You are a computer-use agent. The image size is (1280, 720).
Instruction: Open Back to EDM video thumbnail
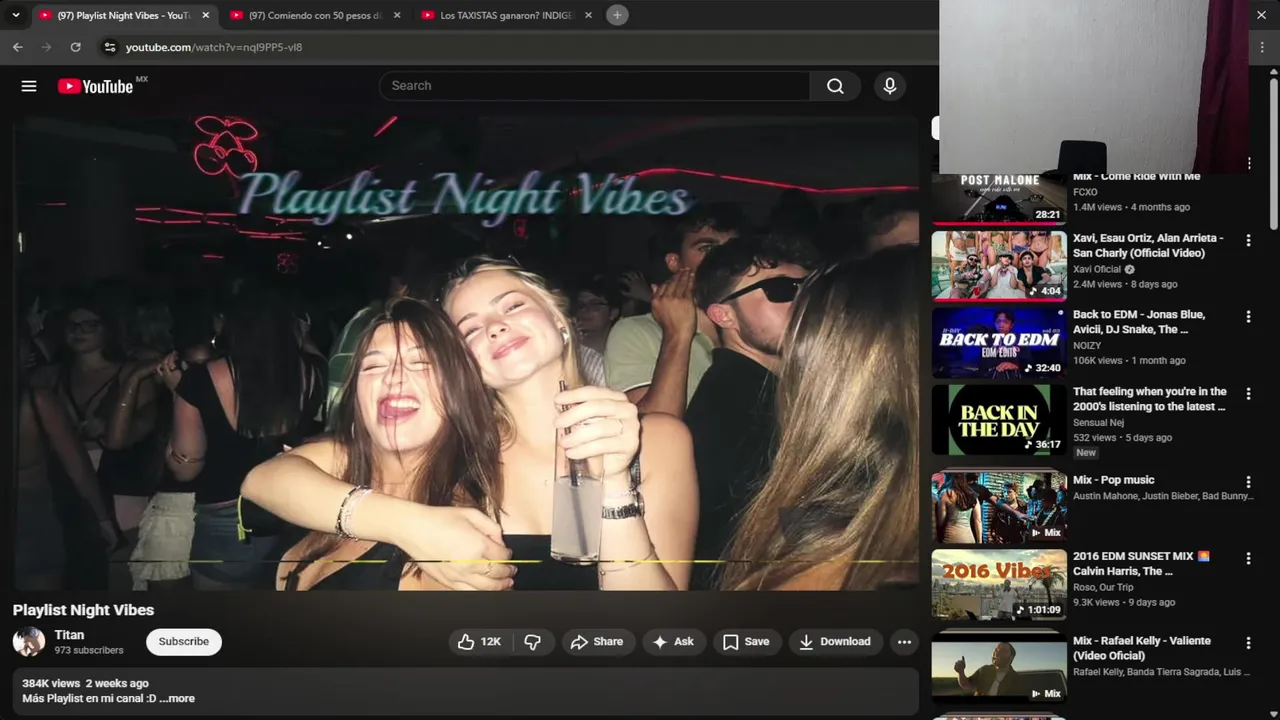coord(999,342)
